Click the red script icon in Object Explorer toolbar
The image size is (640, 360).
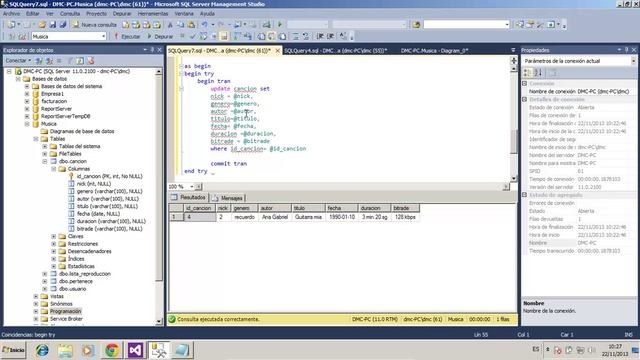coord(91,60)
